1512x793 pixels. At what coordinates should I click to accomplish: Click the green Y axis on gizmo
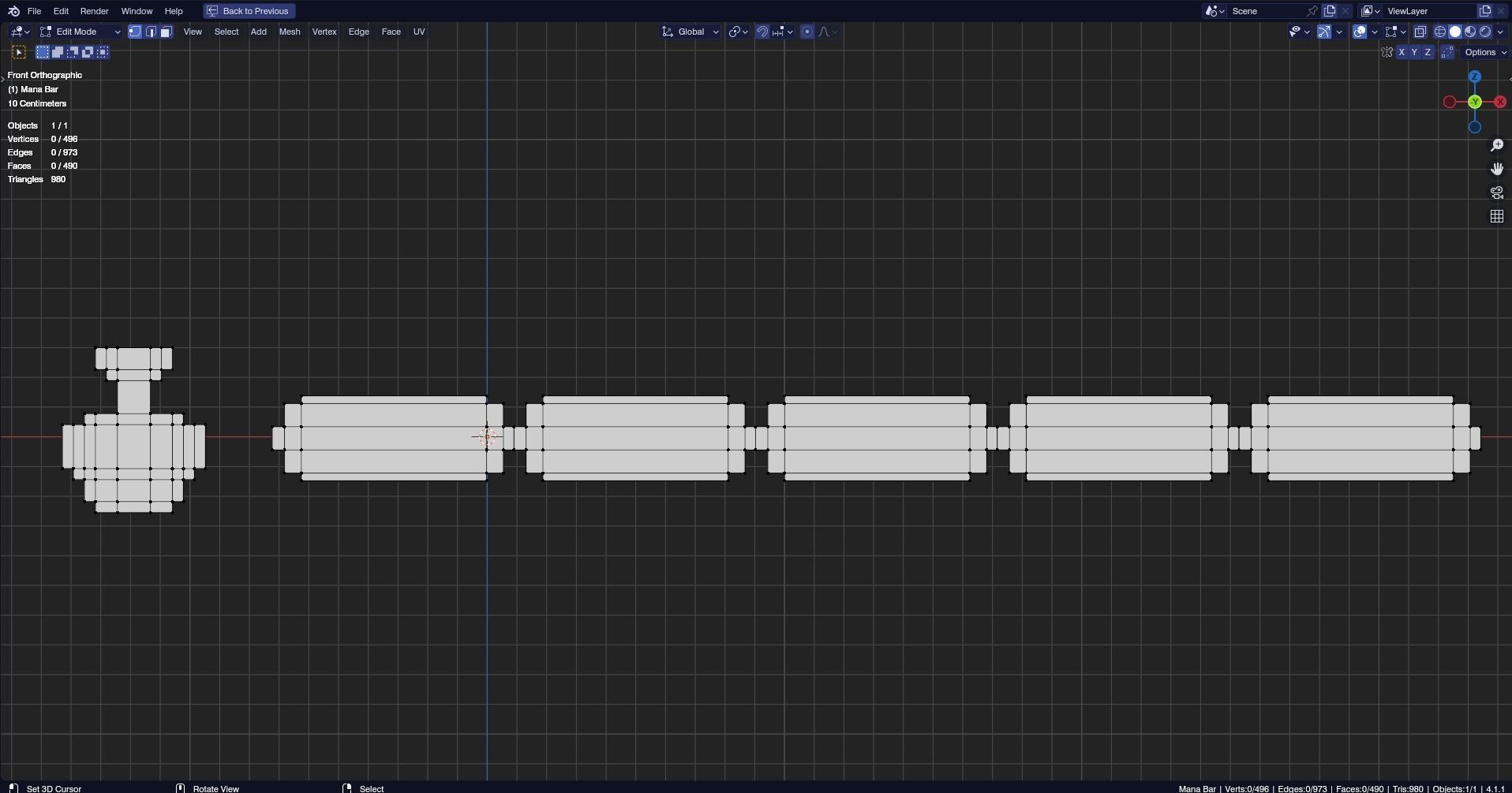[x=1475, y=102]
